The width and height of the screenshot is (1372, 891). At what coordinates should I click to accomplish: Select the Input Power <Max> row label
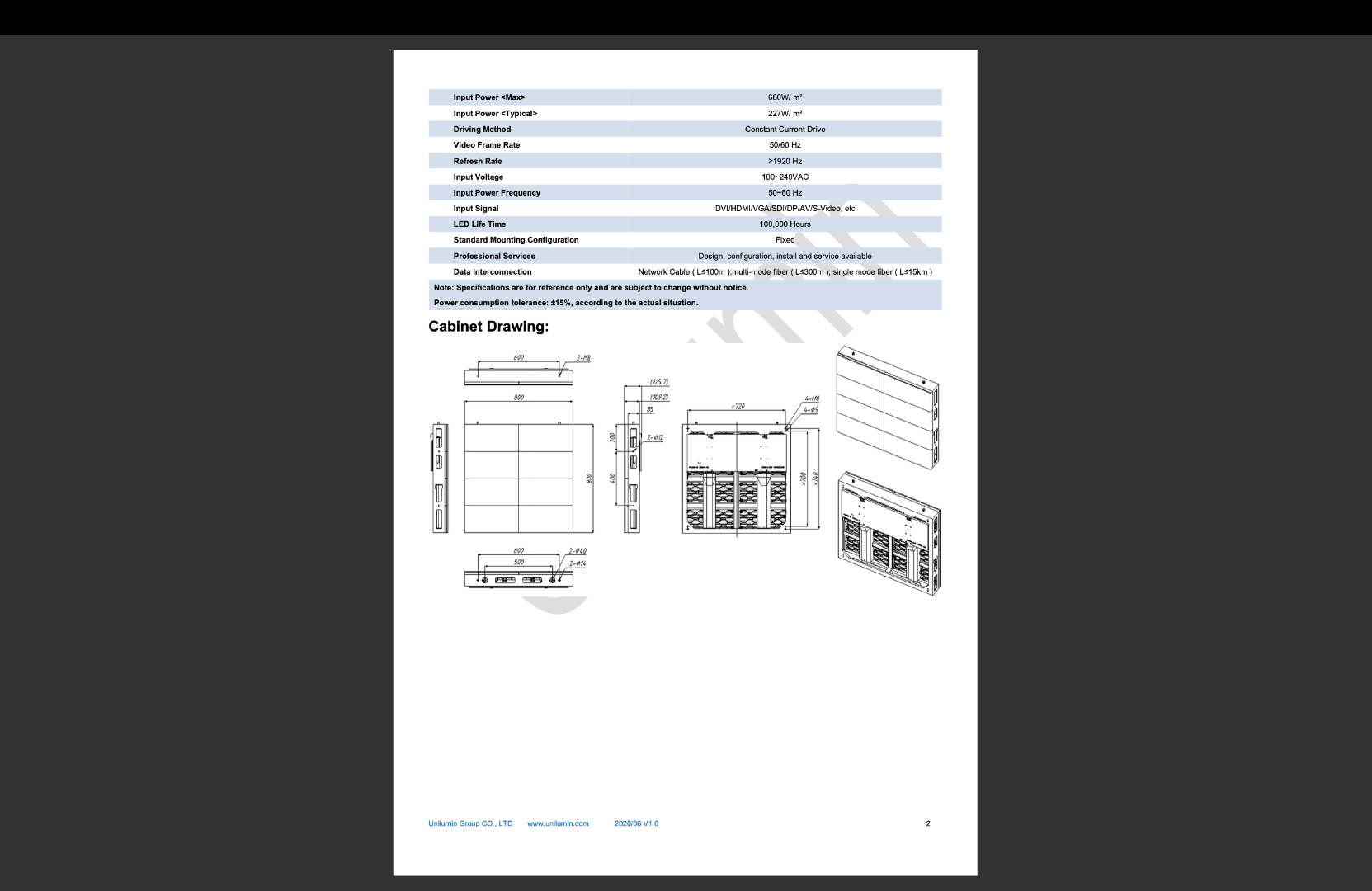click(489, 97)
